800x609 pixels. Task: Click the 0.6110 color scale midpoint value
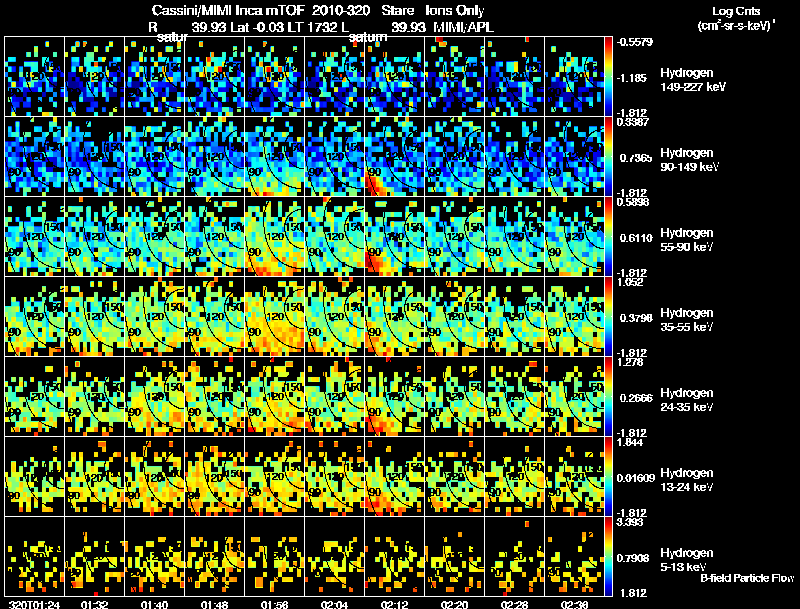(636, 238)
